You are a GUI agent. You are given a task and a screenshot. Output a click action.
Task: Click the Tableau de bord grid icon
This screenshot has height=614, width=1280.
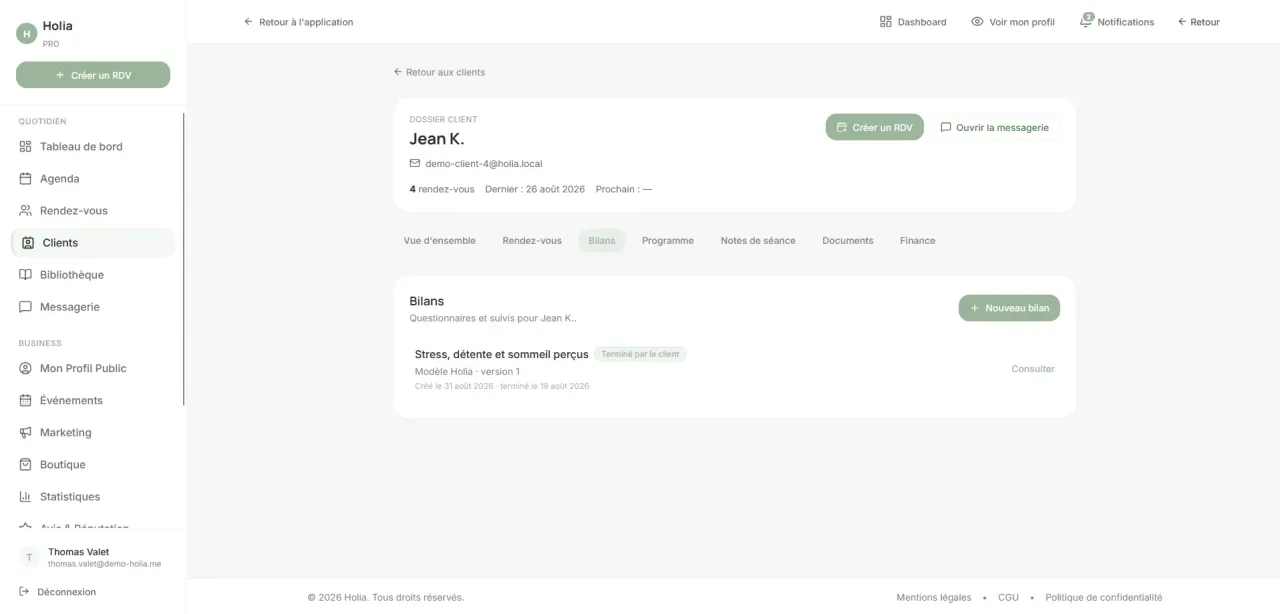coord(26,146)
